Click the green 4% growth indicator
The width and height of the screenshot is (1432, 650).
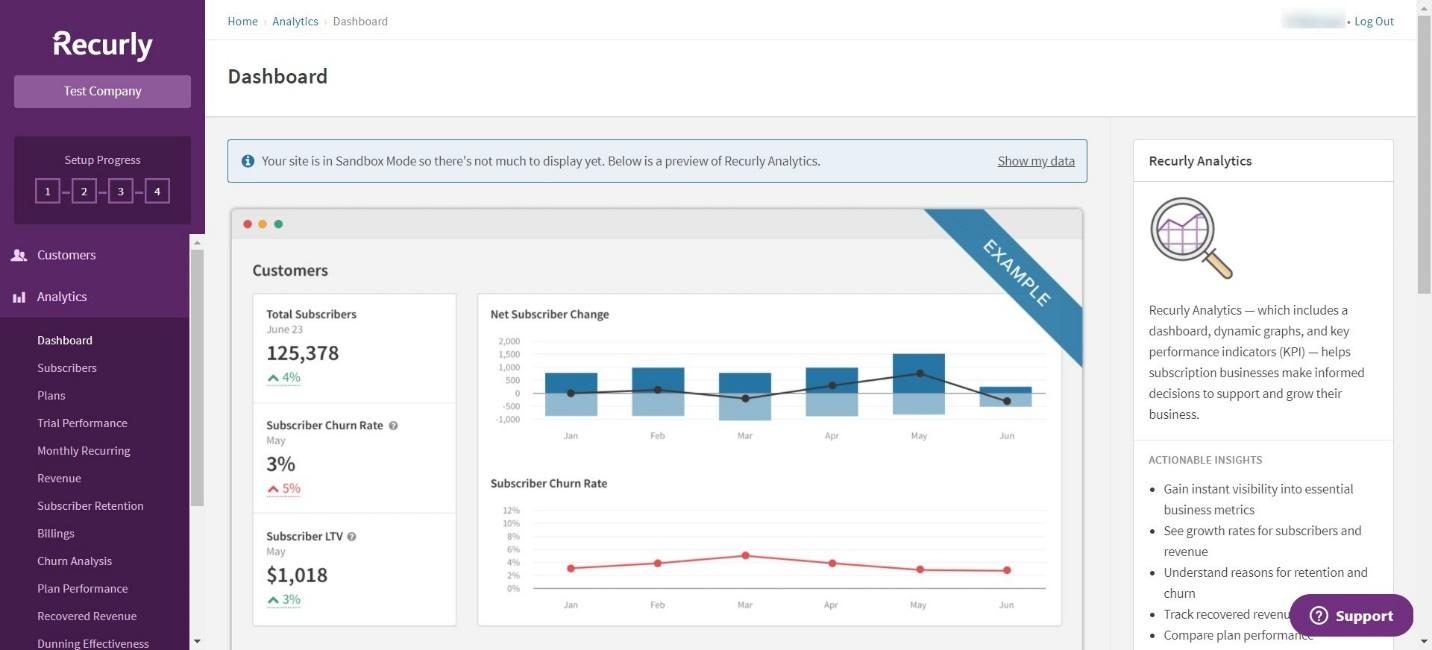[x=284, y=378]
